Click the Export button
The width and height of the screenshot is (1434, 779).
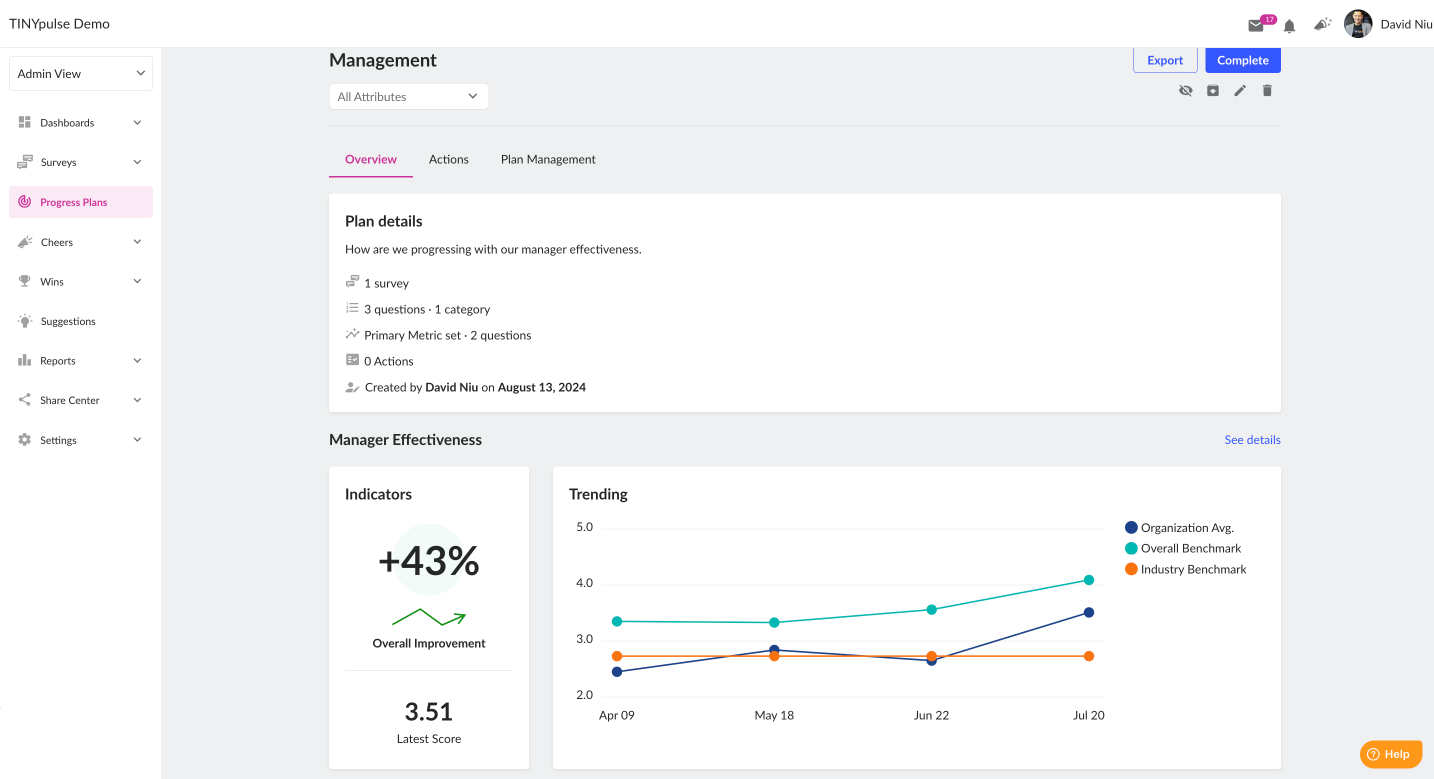tap(1165, 60)
